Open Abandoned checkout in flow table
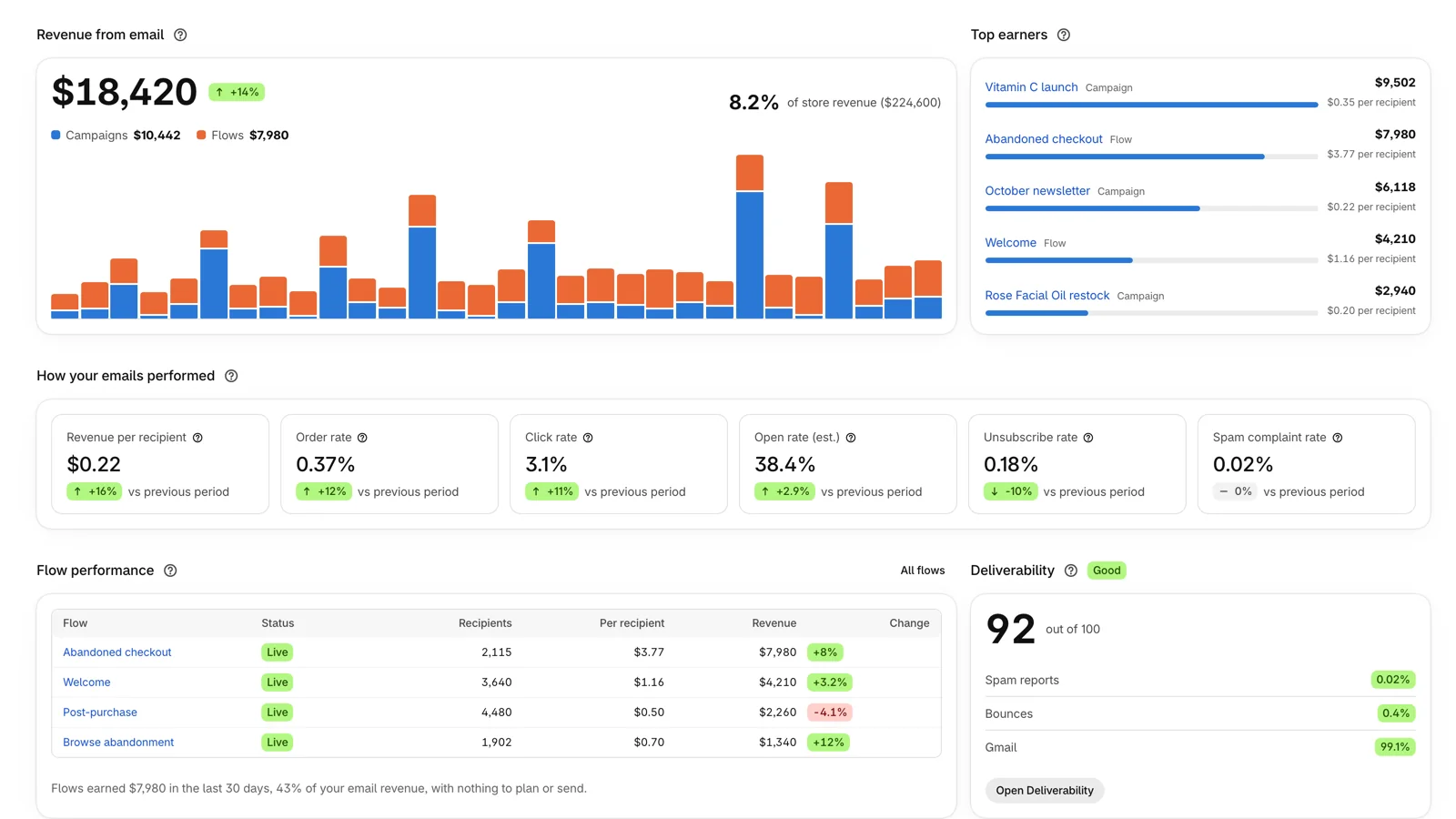The image size is (1456, 819). (x=117, y=652)
